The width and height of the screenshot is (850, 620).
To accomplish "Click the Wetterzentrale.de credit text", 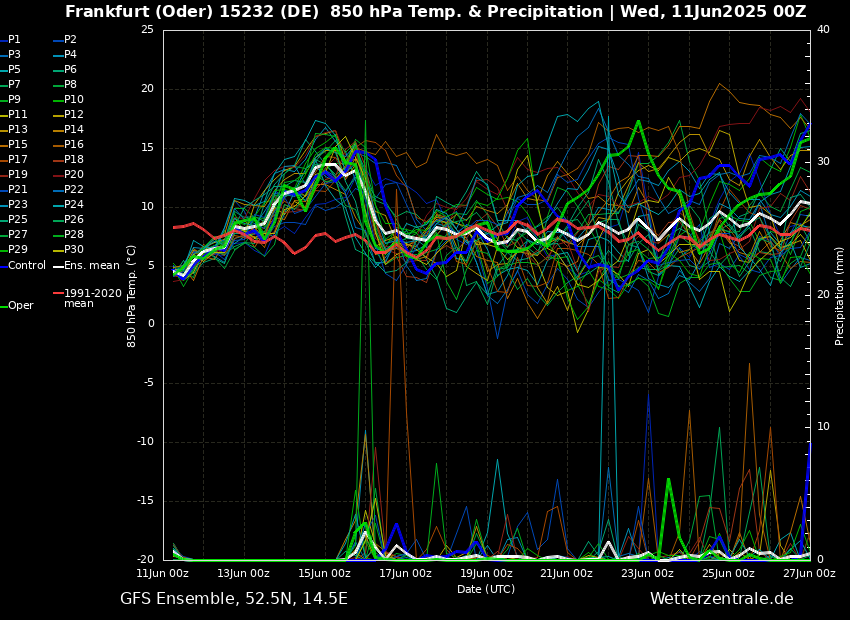I will [x=722, y=599].
